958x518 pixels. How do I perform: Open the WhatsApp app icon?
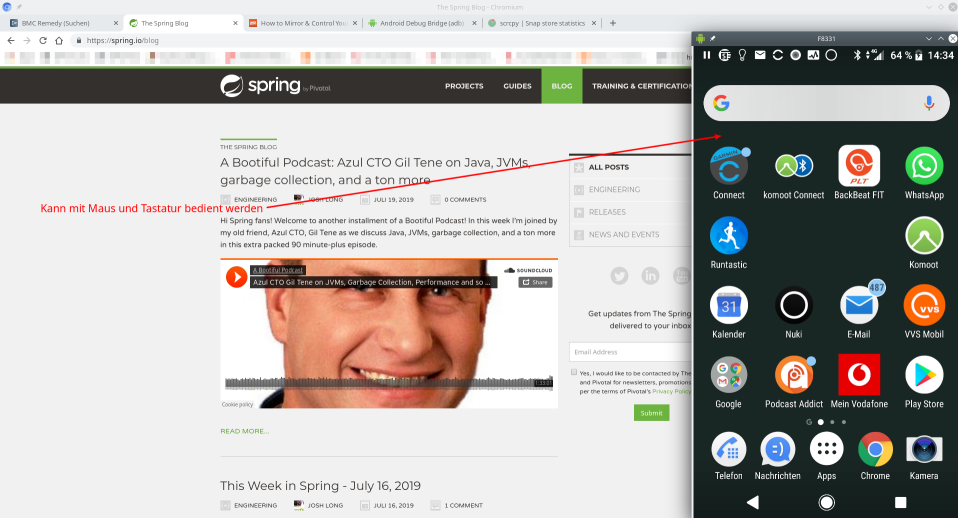(x=924, y=166)
